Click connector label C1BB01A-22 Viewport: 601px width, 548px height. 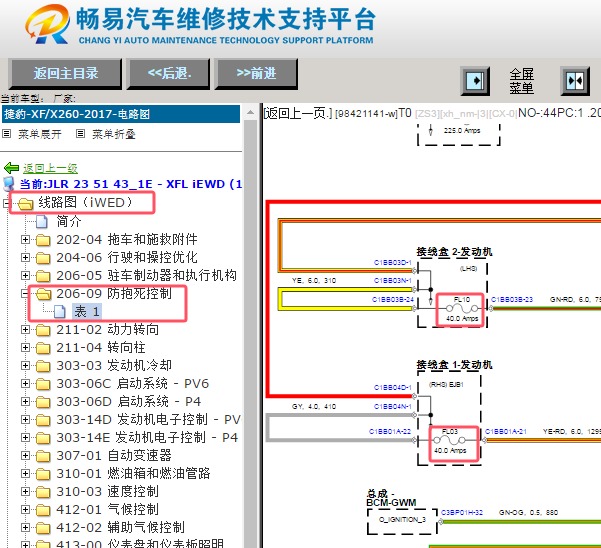(390, 432)
